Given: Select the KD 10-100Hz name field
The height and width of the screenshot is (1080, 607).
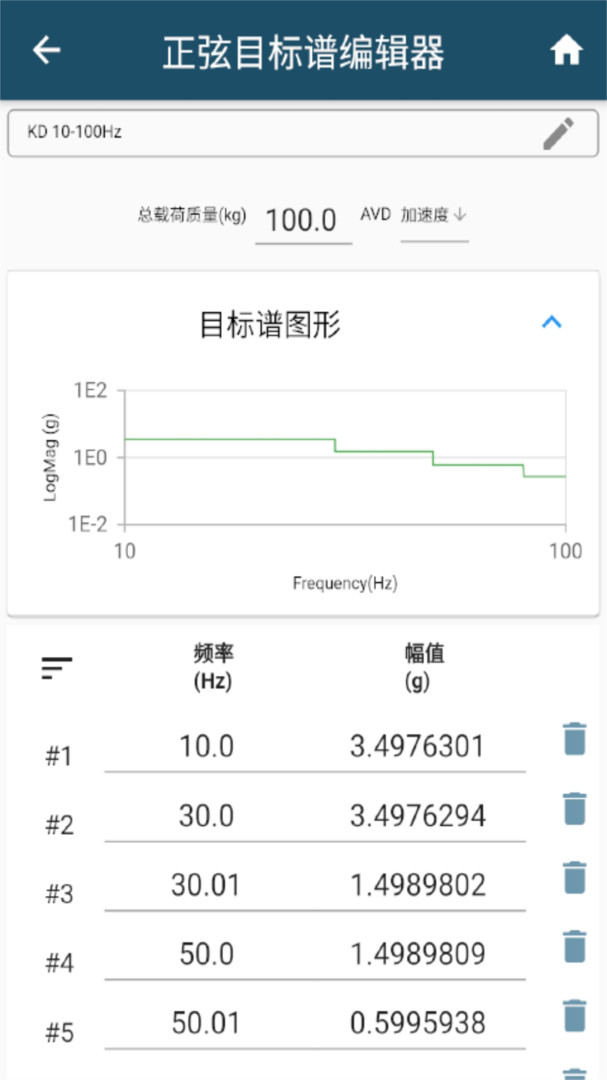Looking at the screenshot, I should (302, 133).
